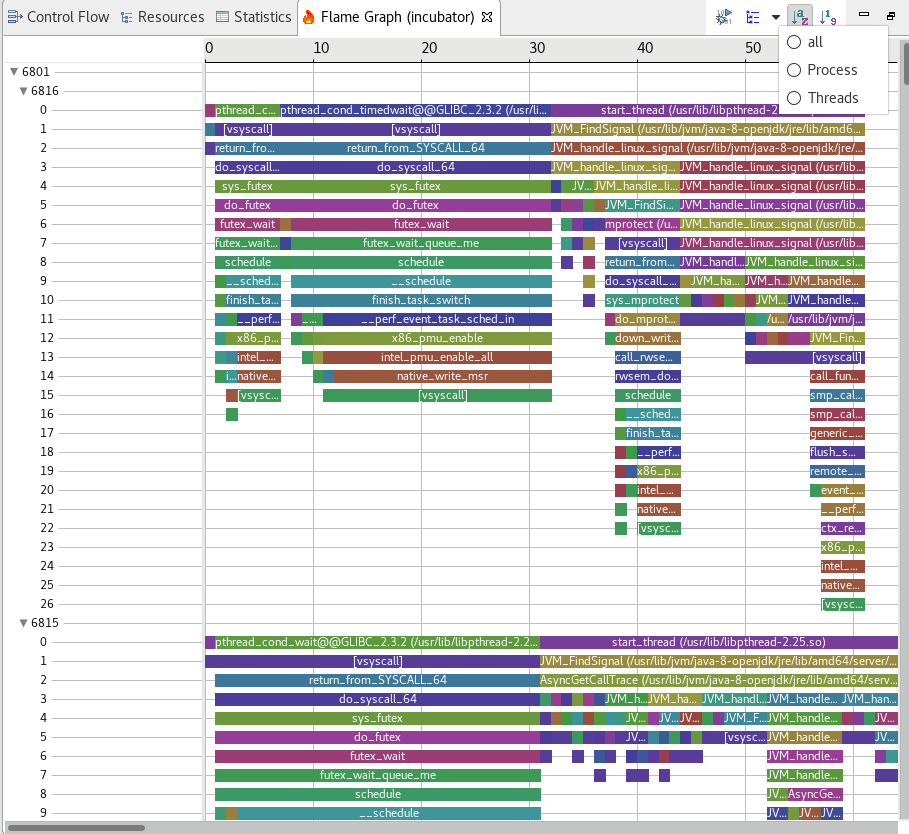Collapse the thread 6815 entry
Screen dimensions: 909x834
coord(22,622)
